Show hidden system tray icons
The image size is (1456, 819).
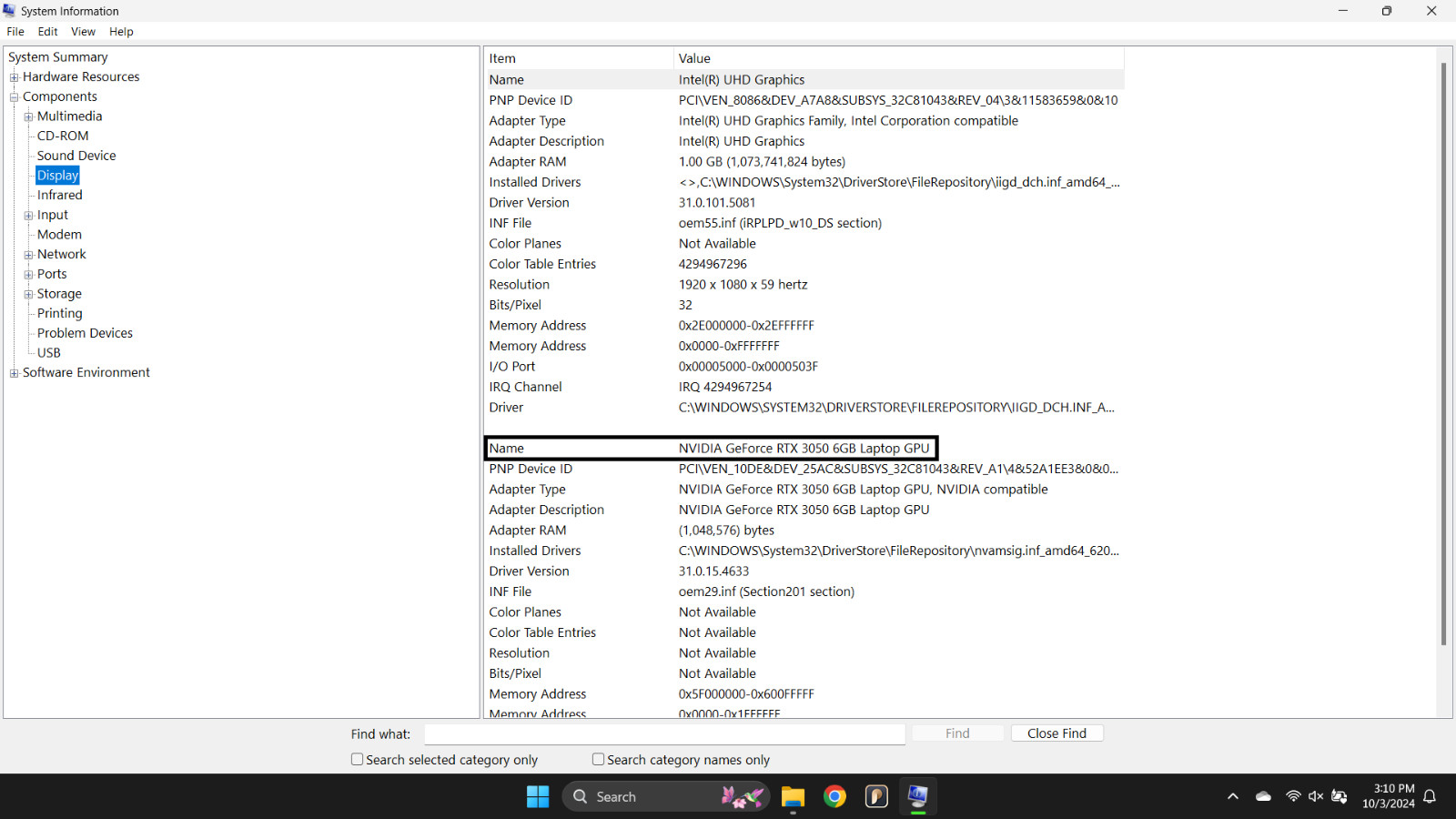pos(1233,796)
